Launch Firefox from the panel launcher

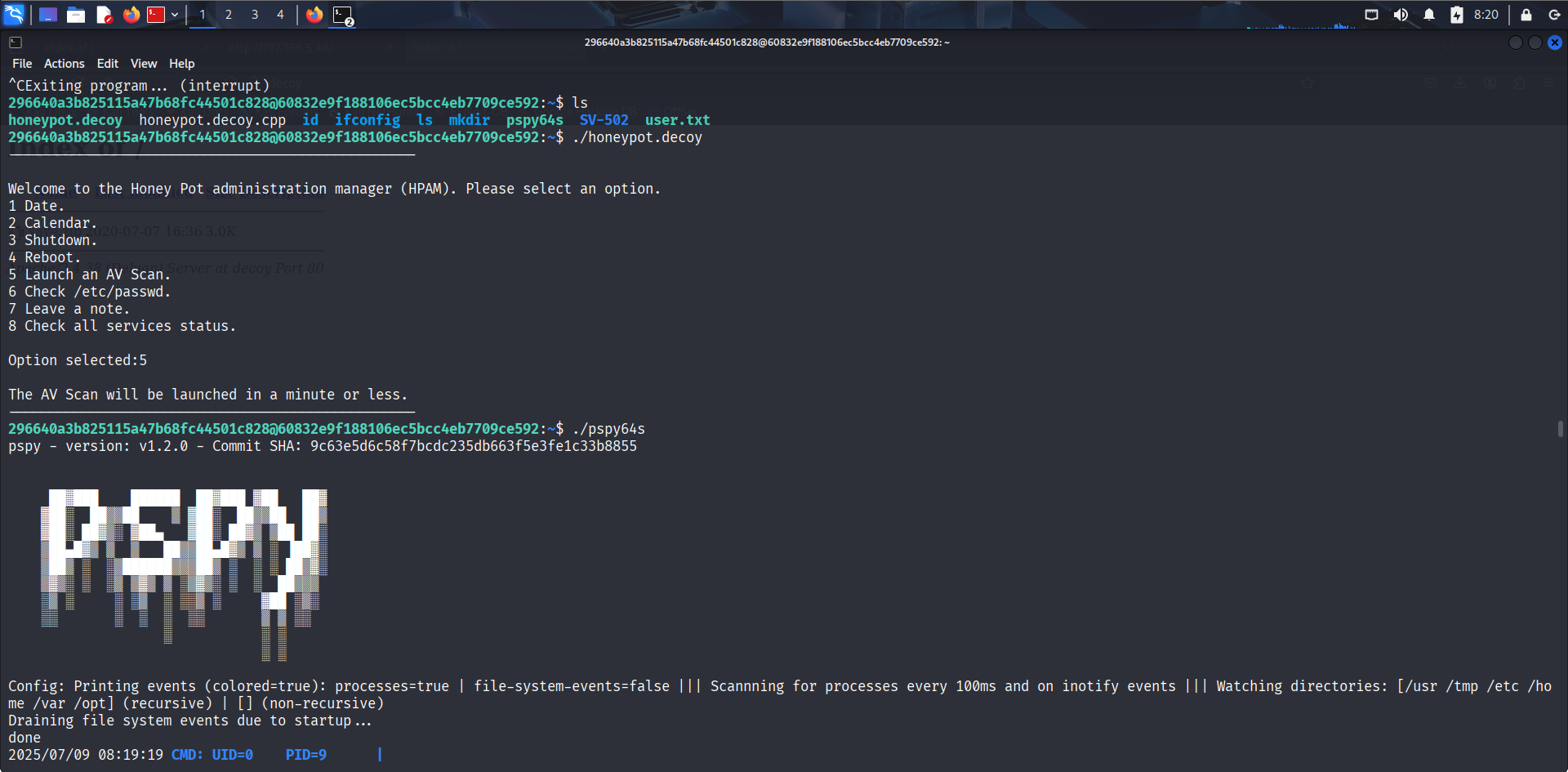[x=131, y=15]
